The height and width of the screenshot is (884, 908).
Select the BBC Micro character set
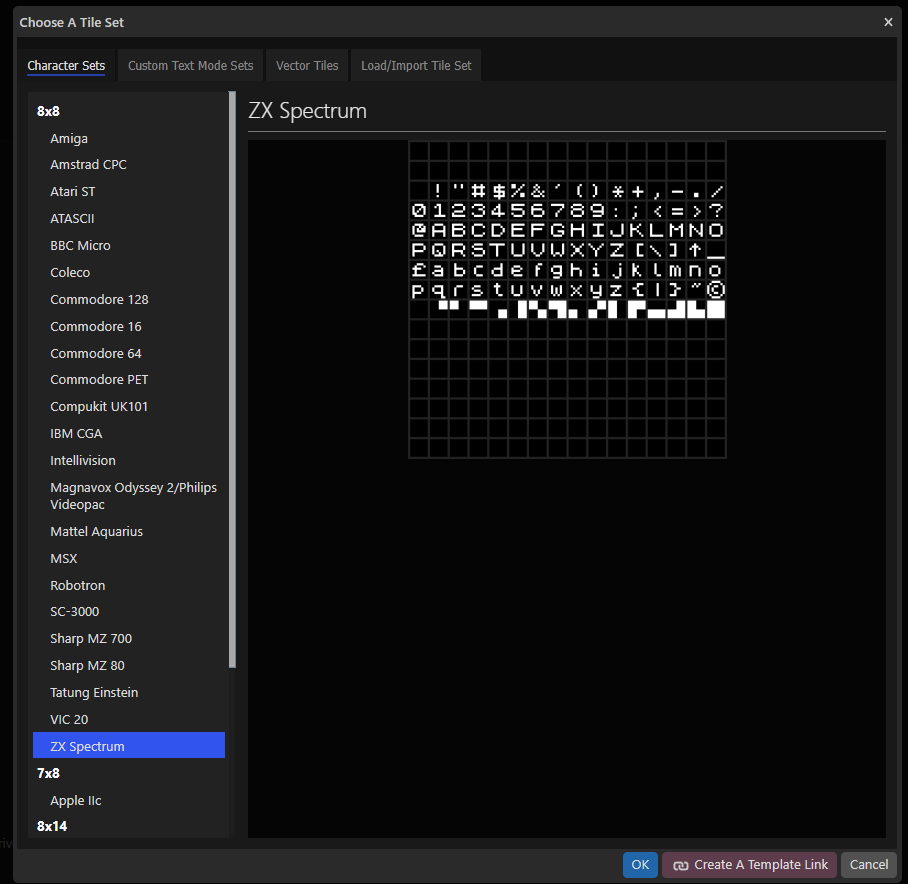tap(129, 245)
